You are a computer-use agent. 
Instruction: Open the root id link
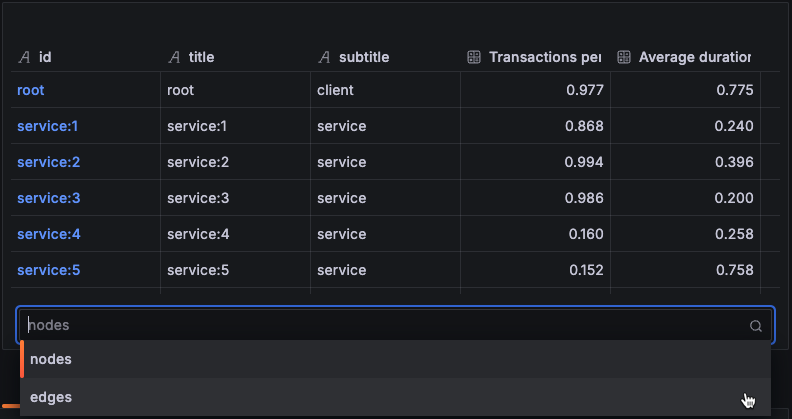31,90
